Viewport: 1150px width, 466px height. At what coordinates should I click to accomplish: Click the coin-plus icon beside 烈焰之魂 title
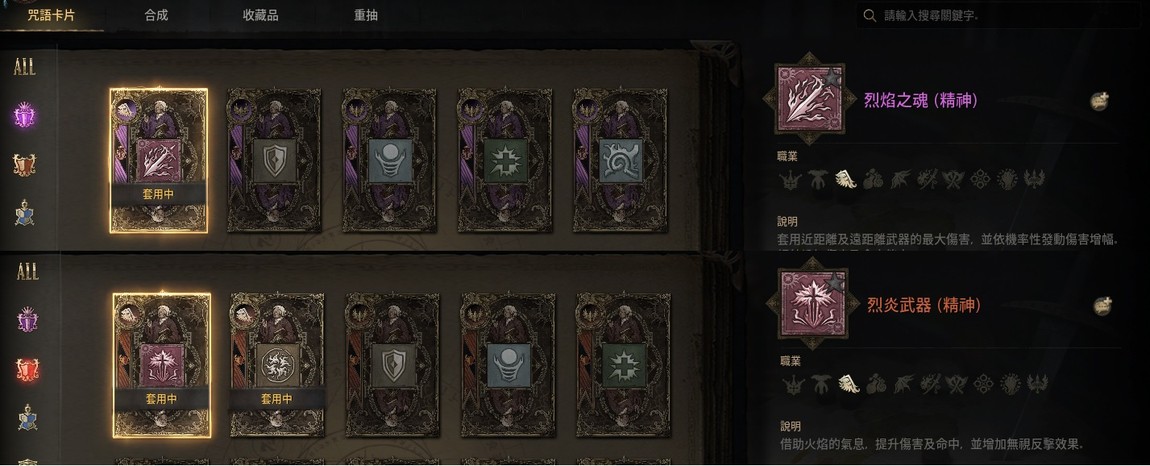[x=1099, y=101]
